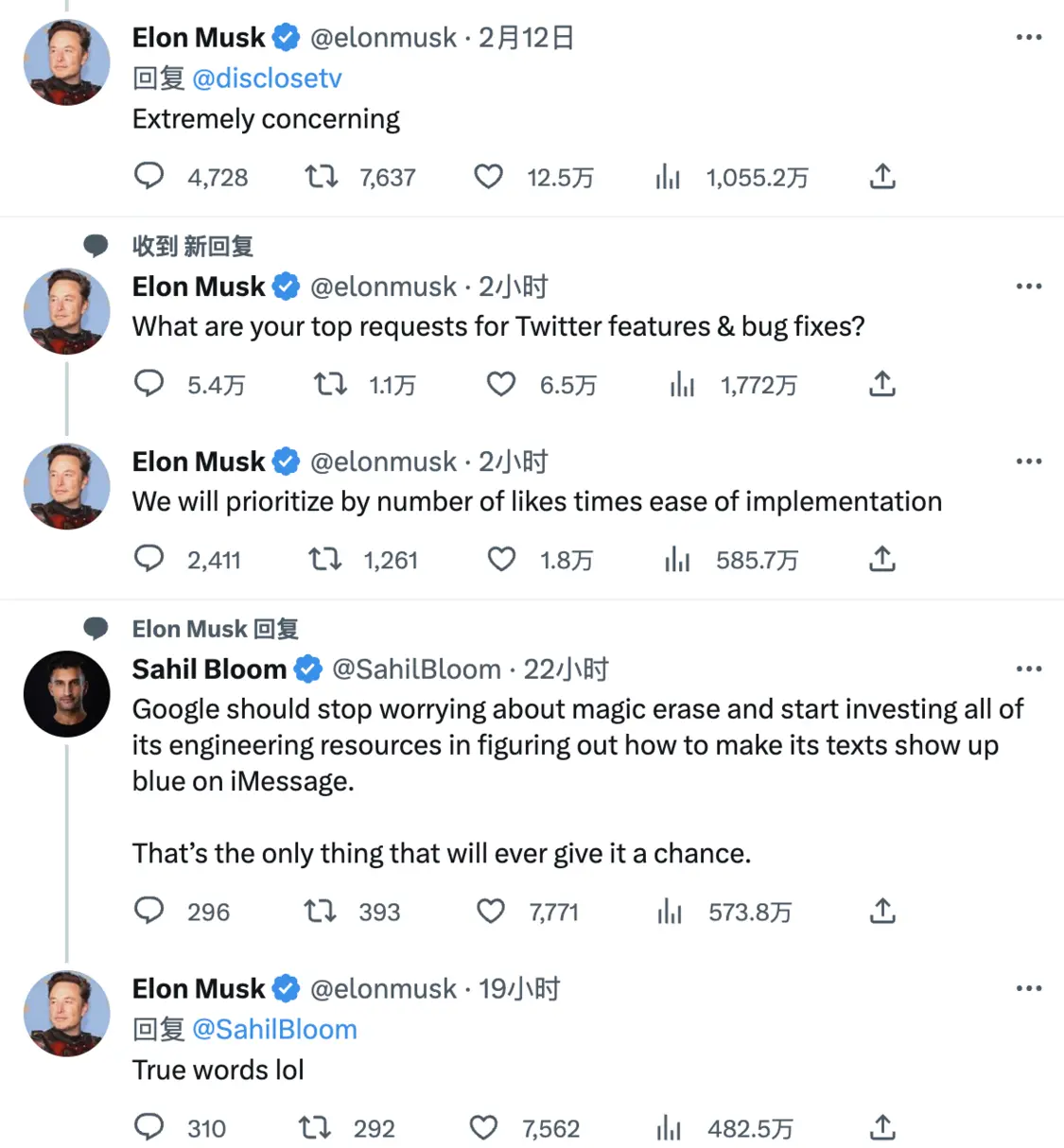View analytics of prioritize by likes tweet
The height and width of the screenshot is (1148, 1064).
[677, 560]
